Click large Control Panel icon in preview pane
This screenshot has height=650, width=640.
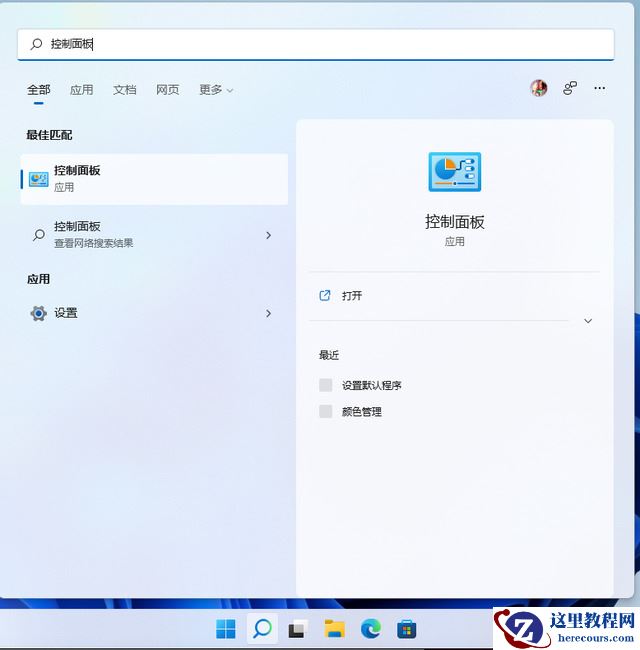pos(455,172)
